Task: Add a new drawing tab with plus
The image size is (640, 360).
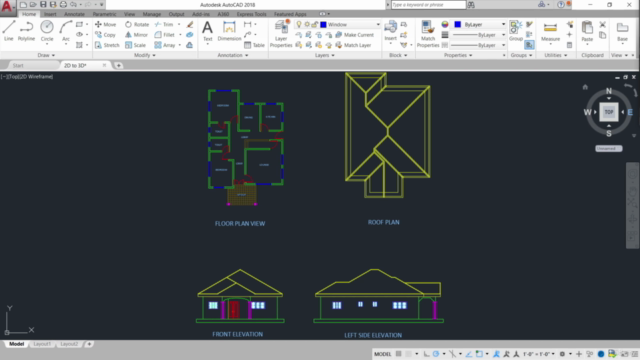Action: [x=118, y=65]
